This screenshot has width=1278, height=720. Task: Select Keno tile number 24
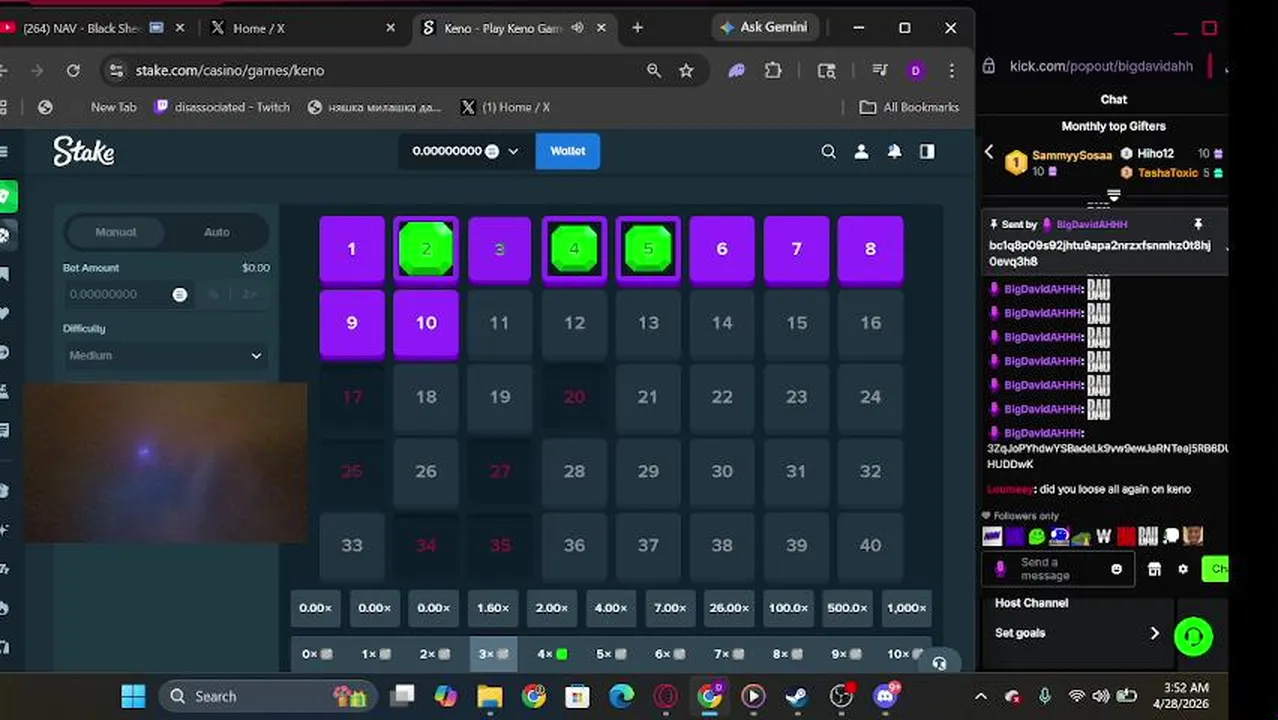(870, 397)
